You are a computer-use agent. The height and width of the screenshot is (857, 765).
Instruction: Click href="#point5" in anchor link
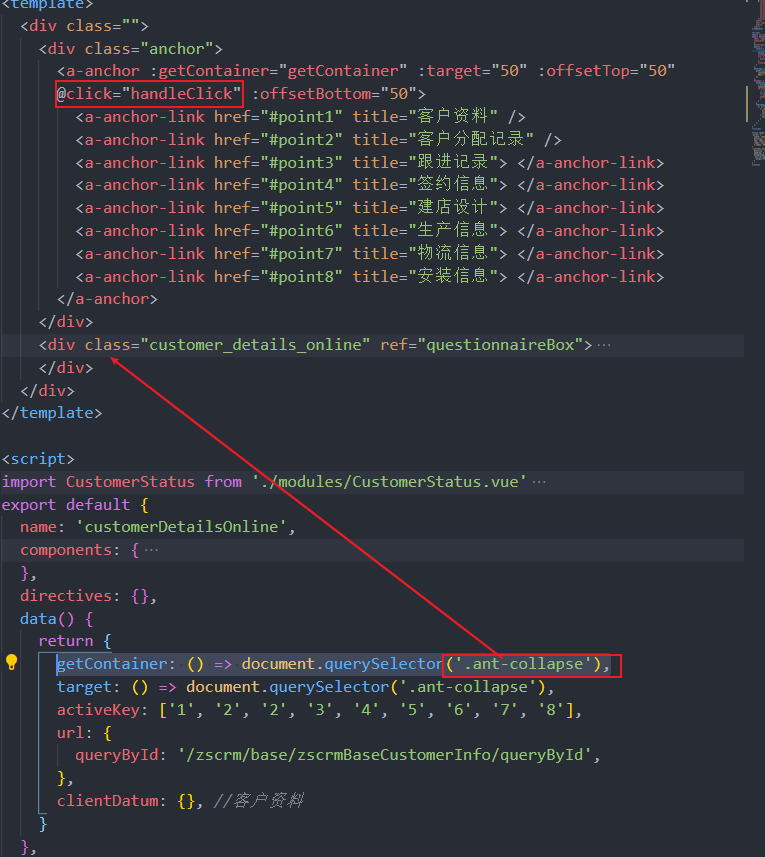278,208
